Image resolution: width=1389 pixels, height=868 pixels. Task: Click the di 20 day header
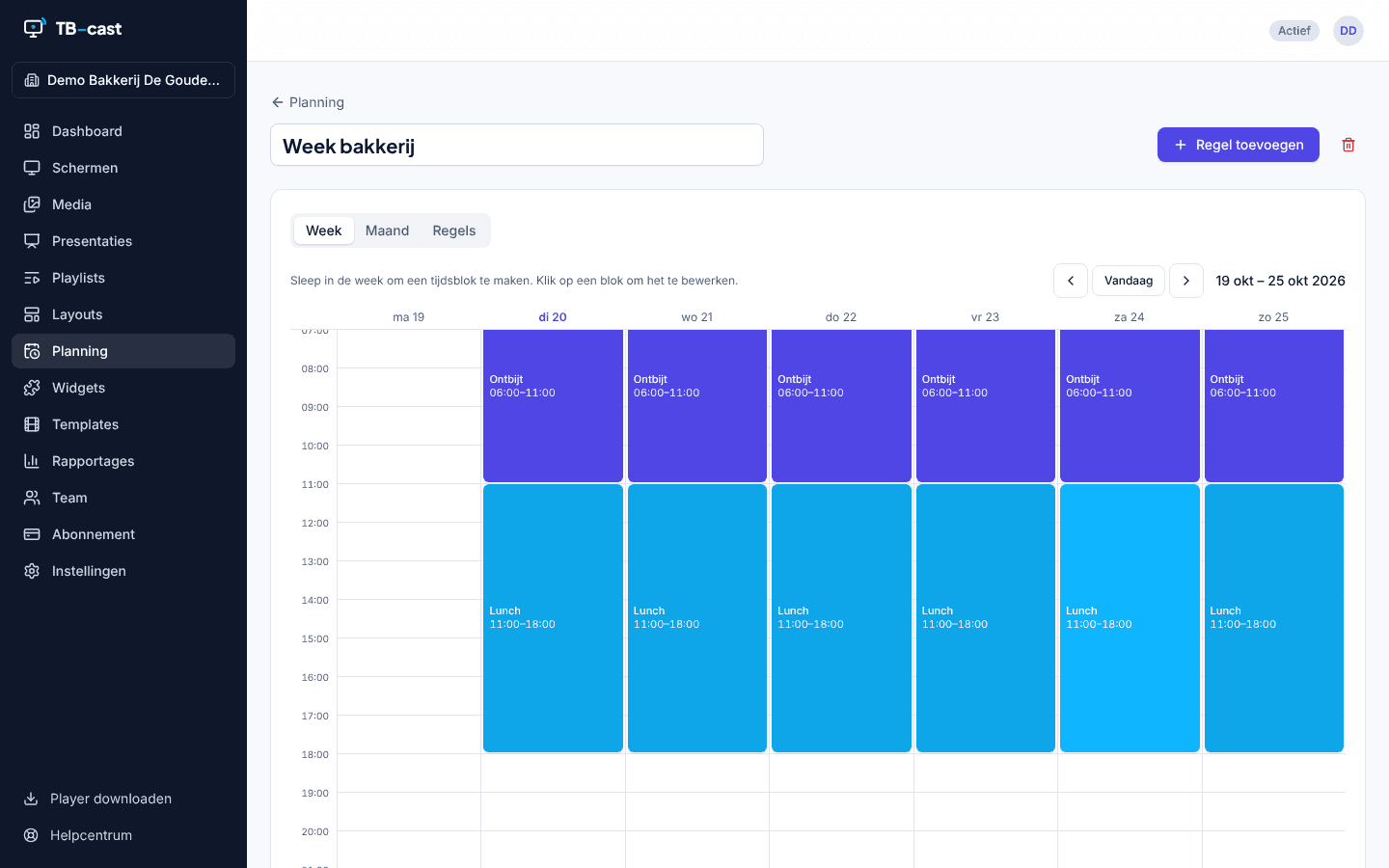pyautogui.click(x=553, y=317)
